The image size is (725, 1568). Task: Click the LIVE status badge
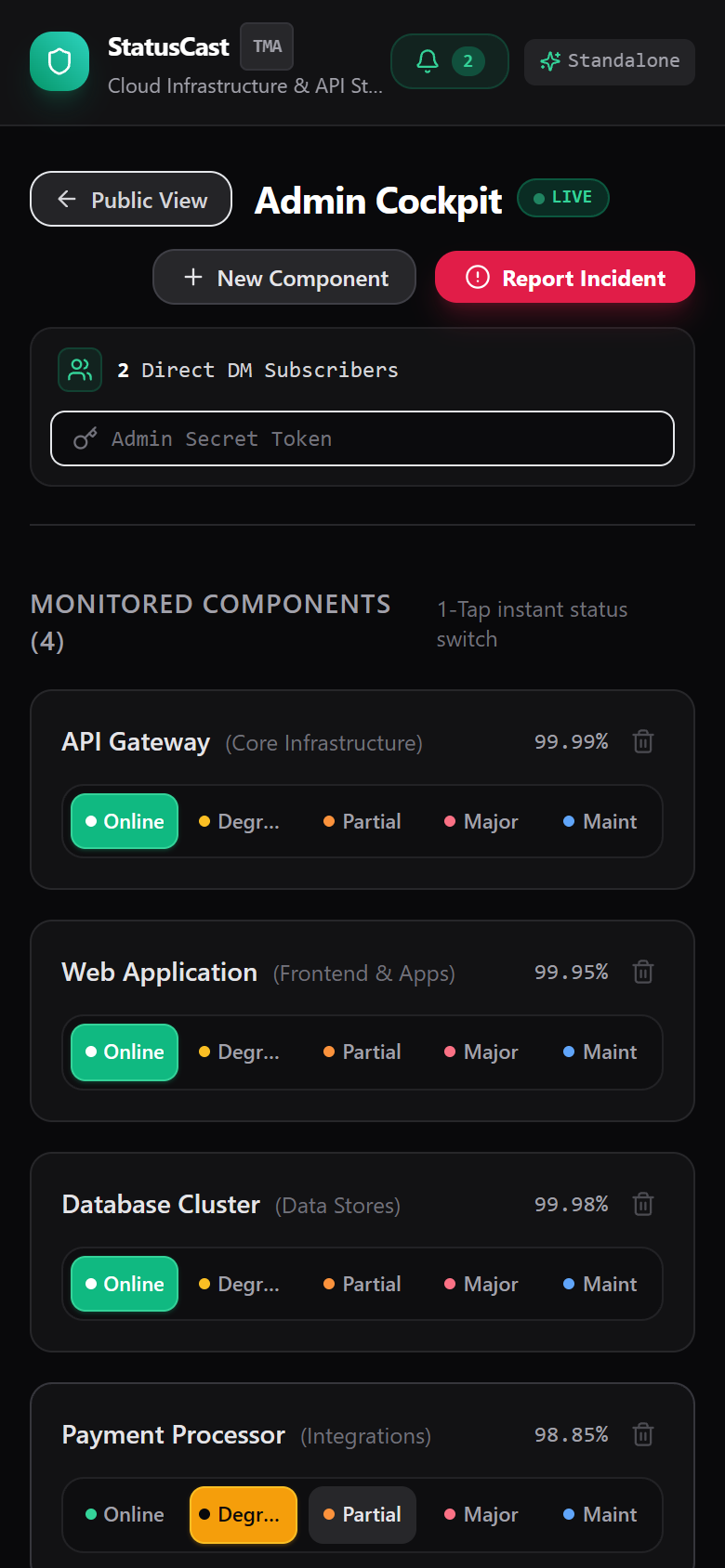563,198
